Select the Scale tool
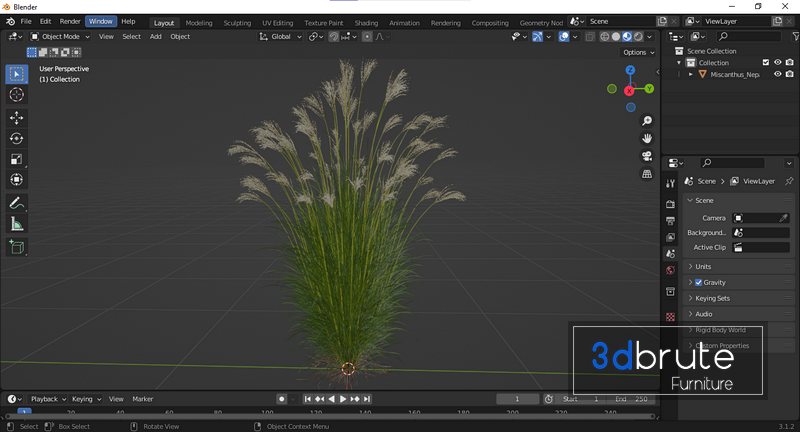 pyautogui.click(x=16, y=159)
